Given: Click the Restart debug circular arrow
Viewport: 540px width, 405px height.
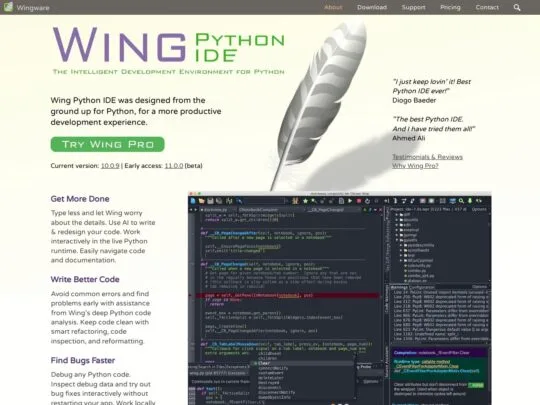Looking at the screenshot, I should (367, 201).
